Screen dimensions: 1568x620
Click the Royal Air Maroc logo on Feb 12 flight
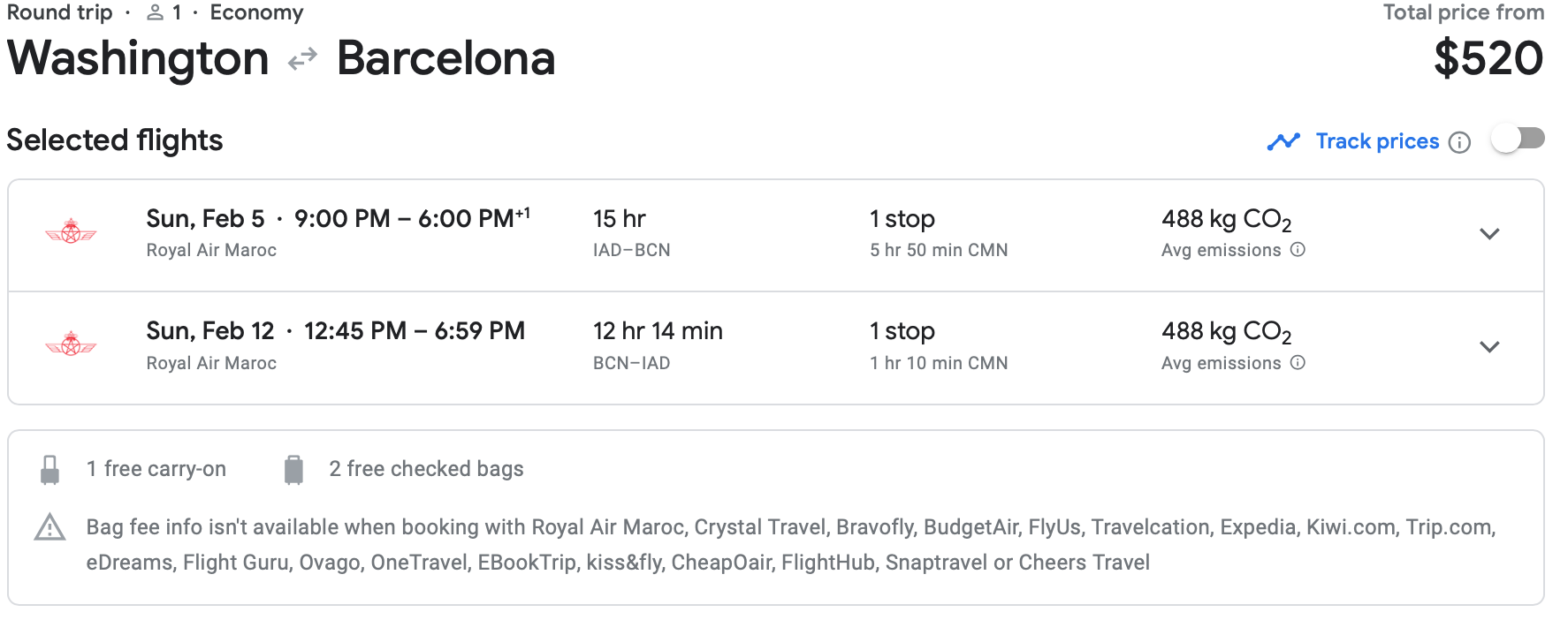[x=71, y=344]
